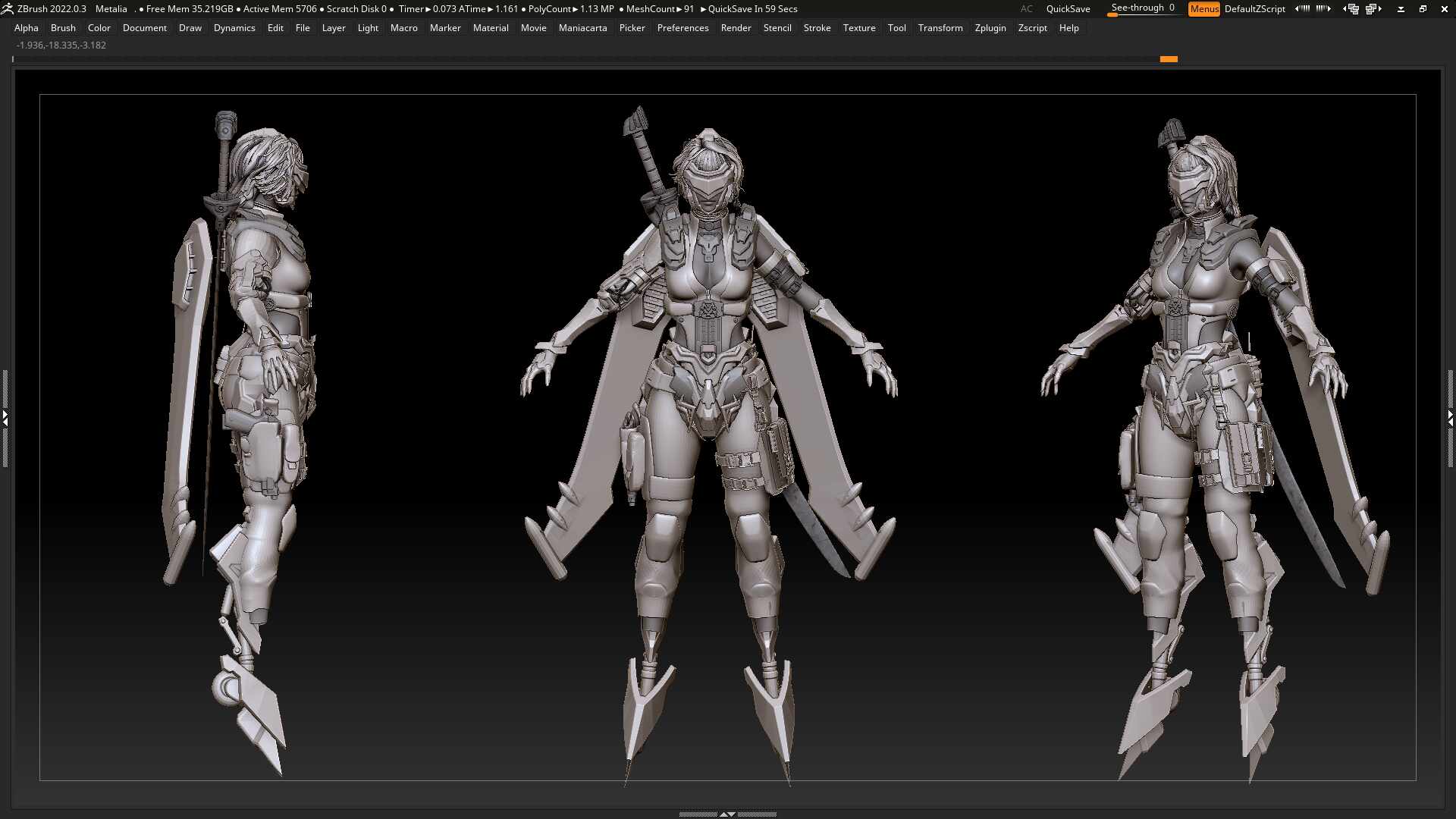Click the hide-to-tray window icon

[x=1401, y=9]
